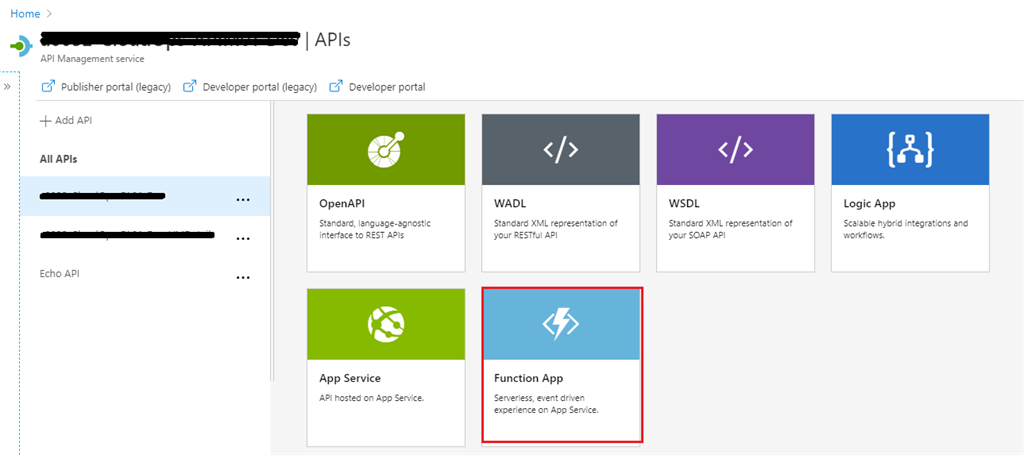Pick the Function App tile icon
Image resolution: width=1024 pixels, height=455 pixels.
point(560,324)
